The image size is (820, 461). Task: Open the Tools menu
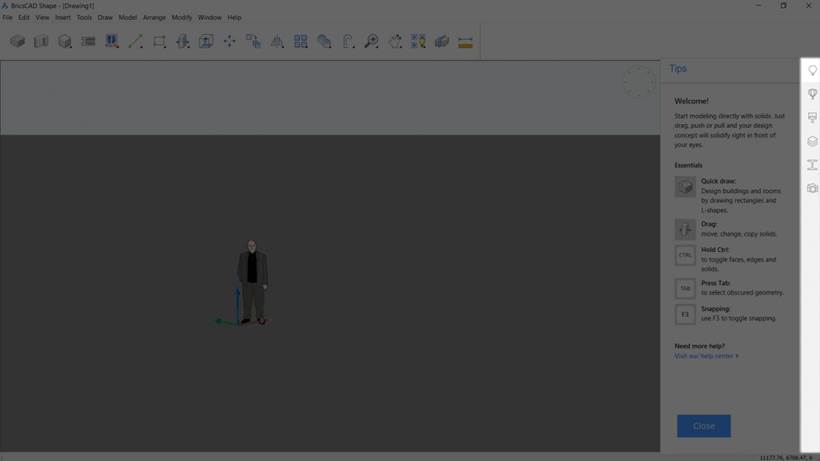coord(84,17)
